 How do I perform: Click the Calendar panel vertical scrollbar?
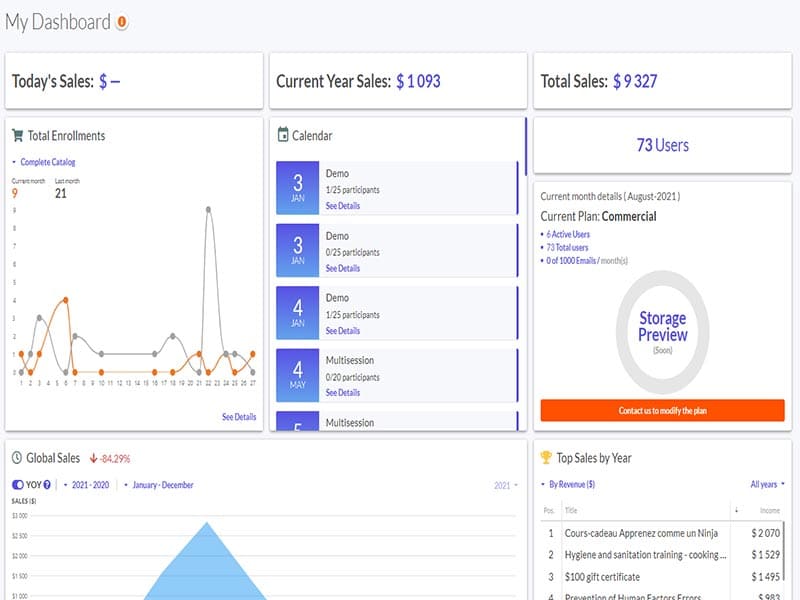coord(526,147)
